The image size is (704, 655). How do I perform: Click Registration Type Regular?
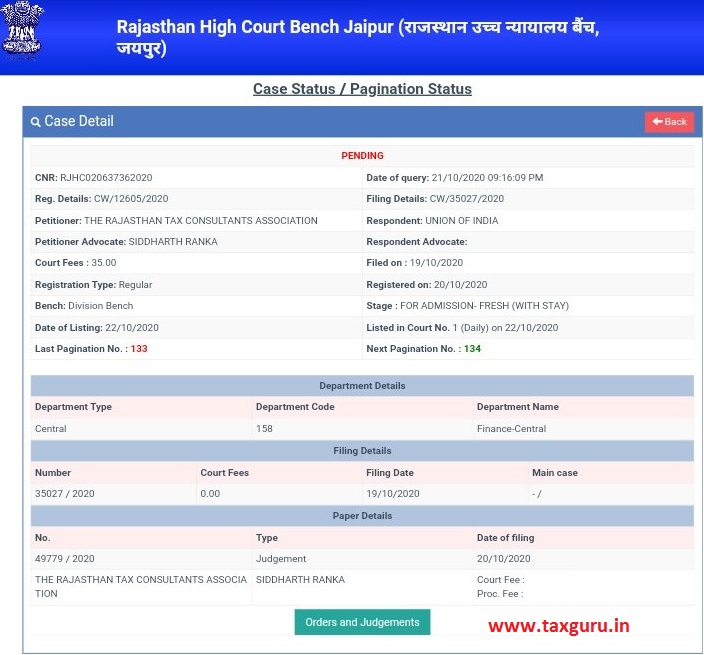135,285
